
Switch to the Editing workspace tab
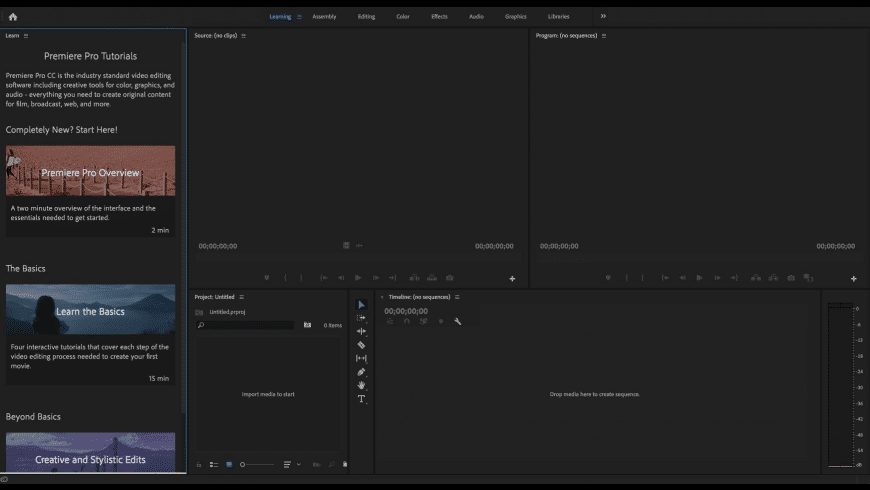coord(366,16)
